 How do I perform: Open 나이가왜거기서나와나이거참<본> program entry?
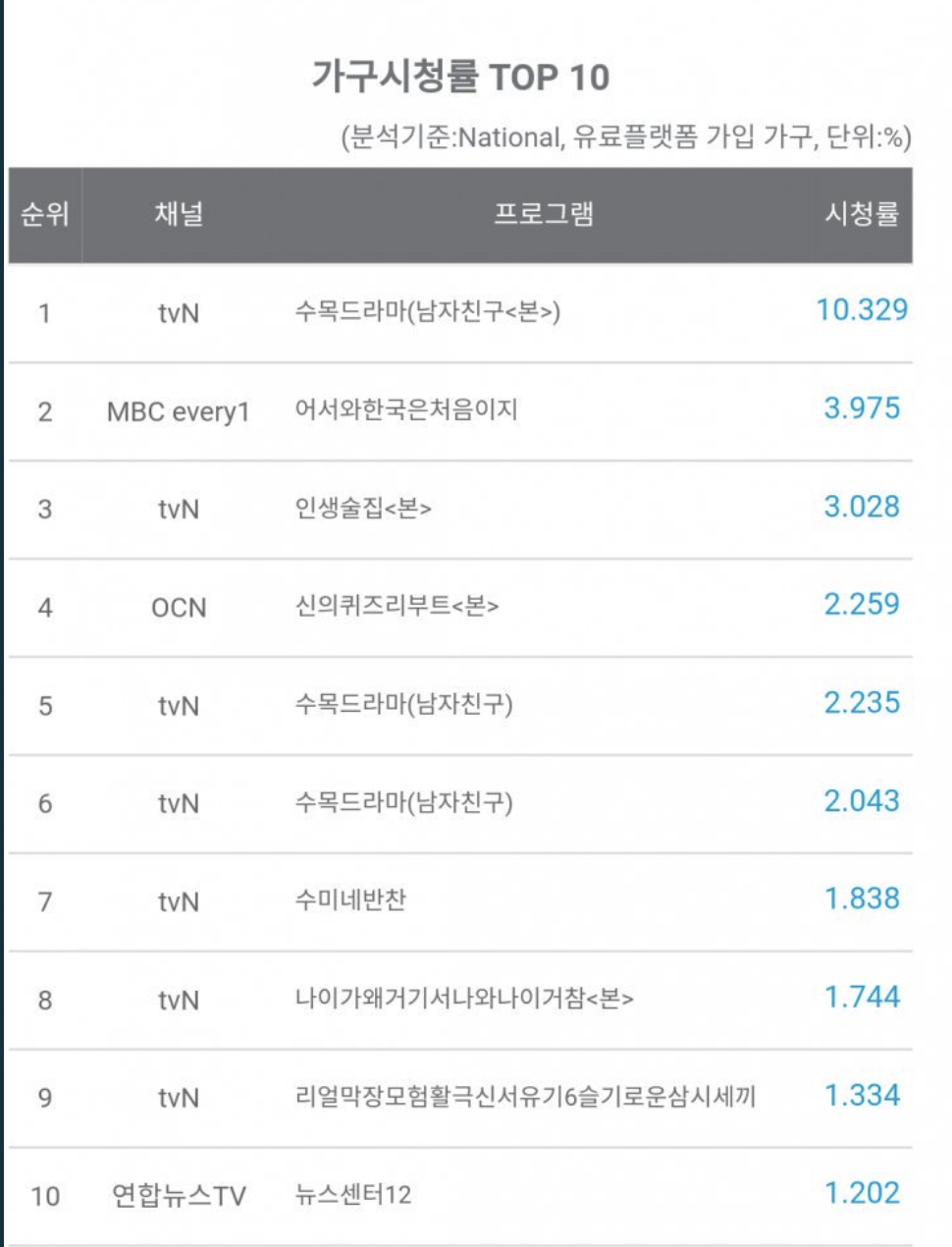[464, 999]
